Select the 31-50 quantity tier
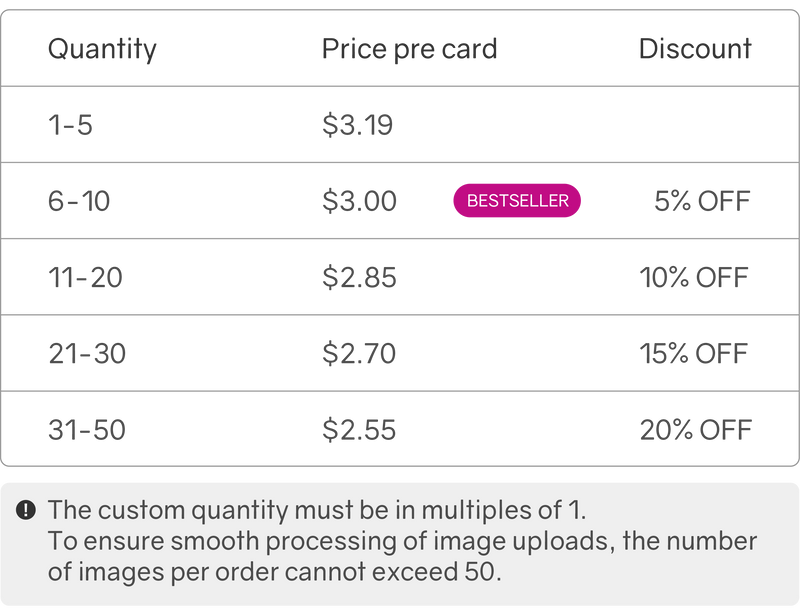 tap(87, 430)
